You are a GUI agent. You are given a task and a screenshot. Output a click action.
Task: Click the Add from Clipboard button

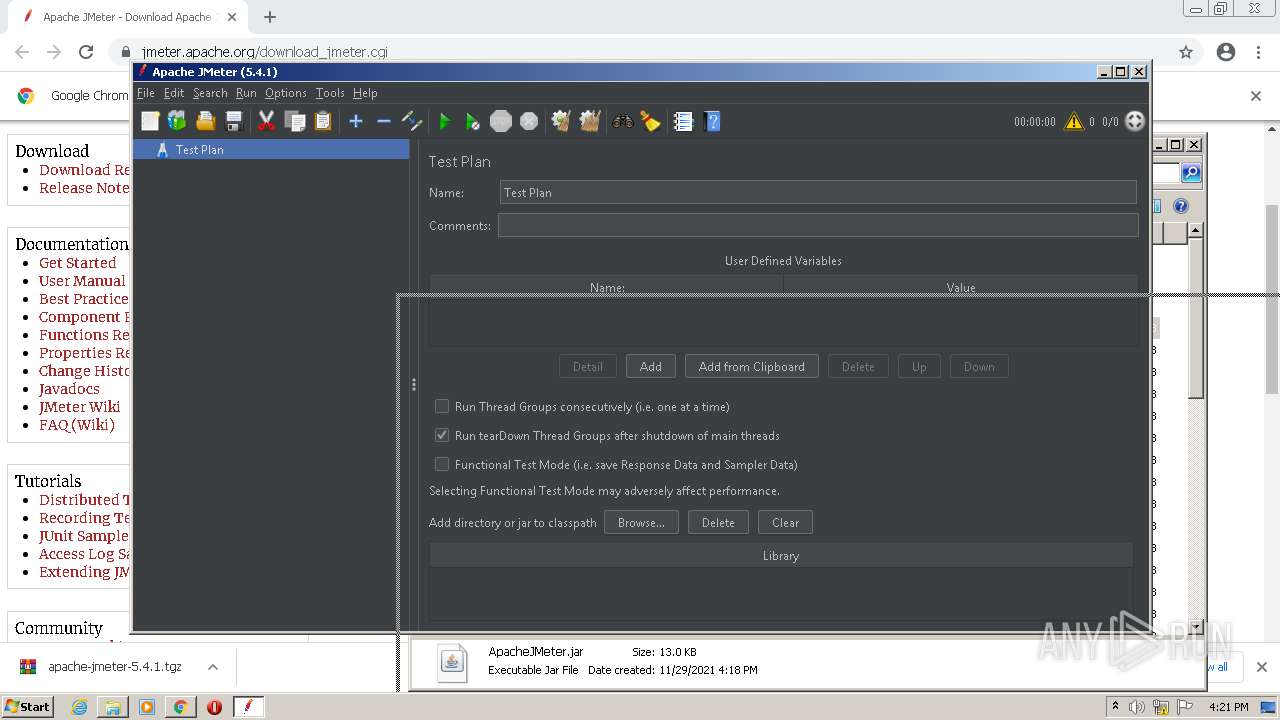[752, 367]
